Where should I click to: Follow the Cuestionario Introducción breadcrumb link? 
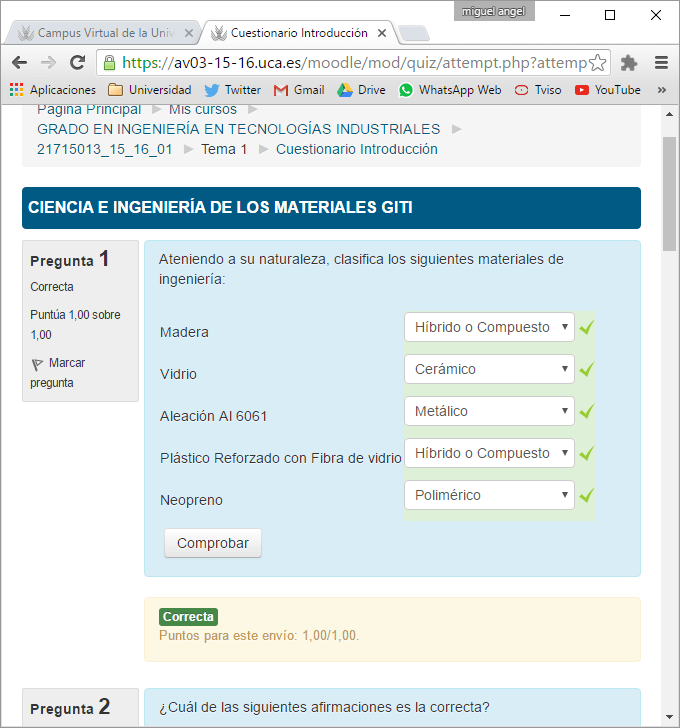(x=356, y=149)
